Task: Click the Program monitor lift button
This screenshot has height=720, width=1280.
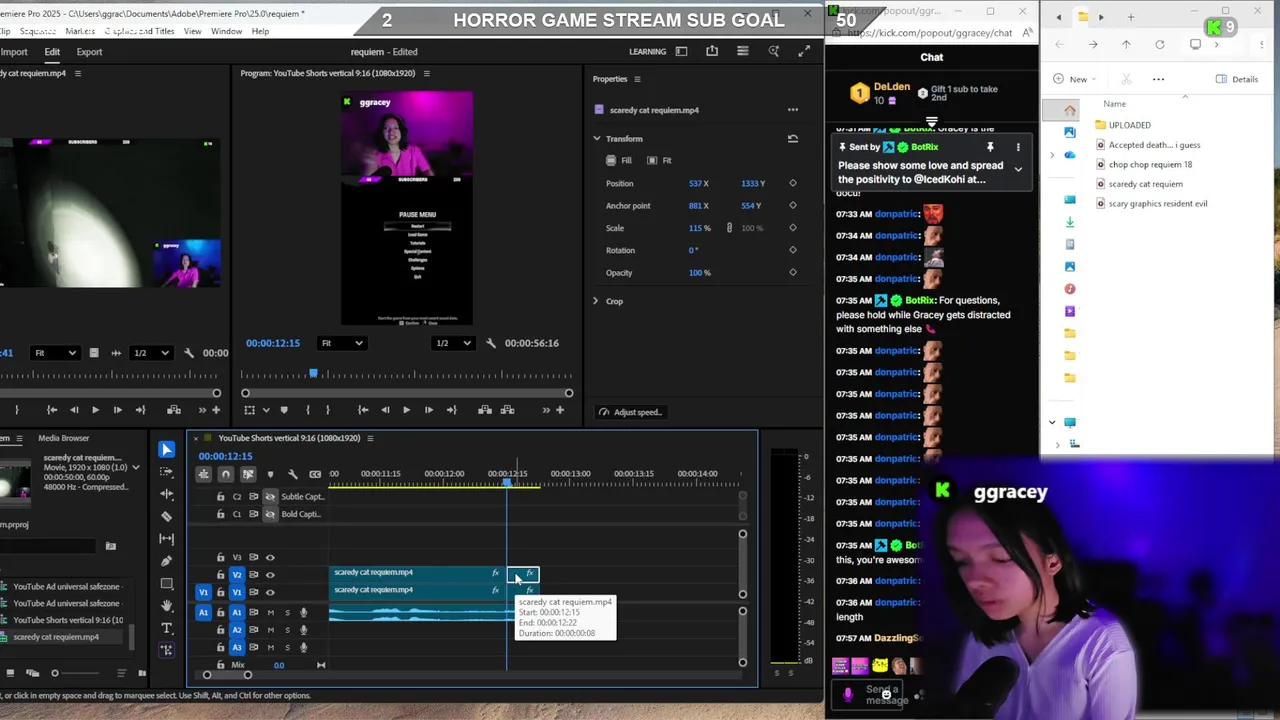Action: pos(485,410)
